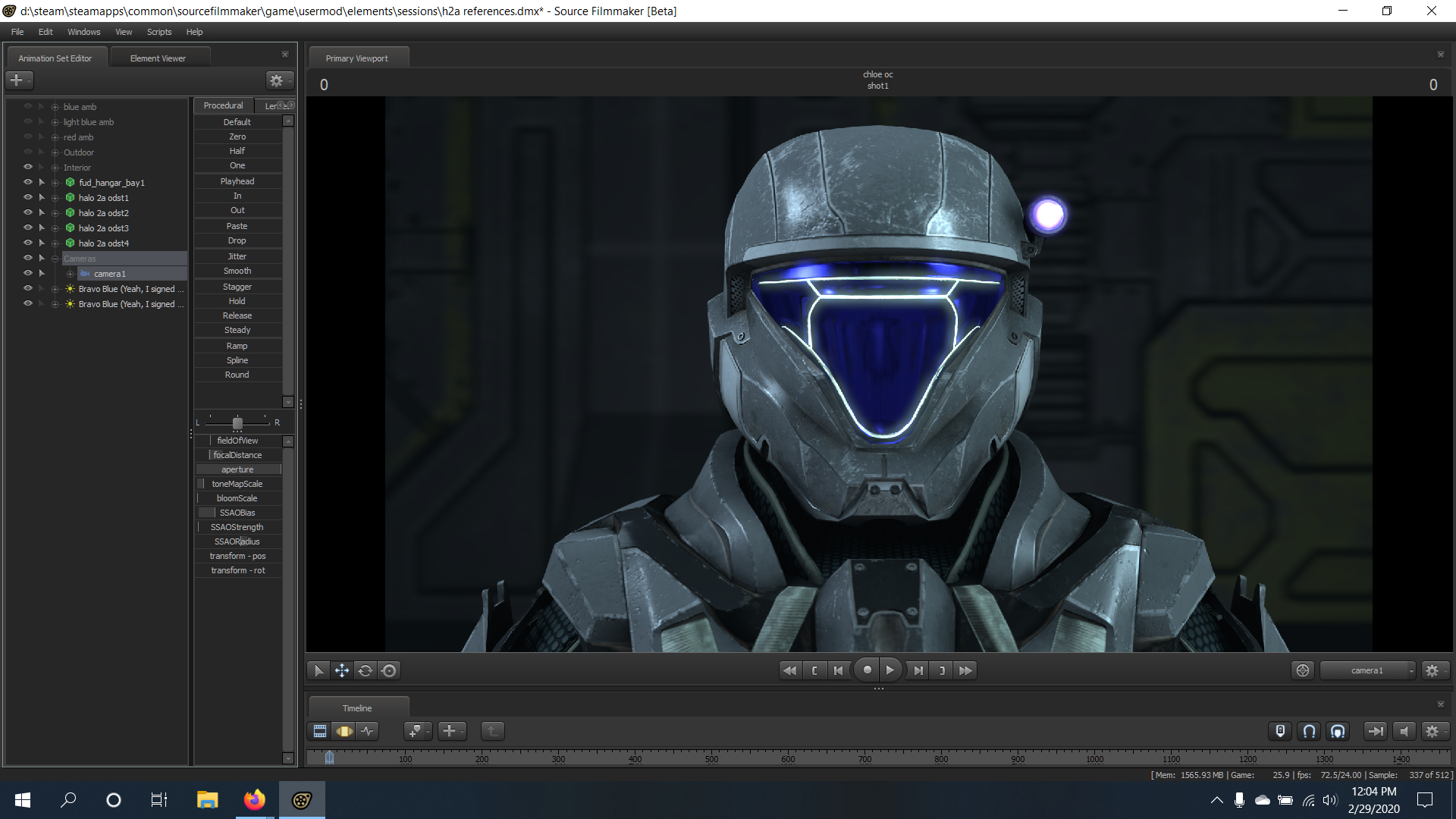The height and width of the screenshot is (819, 1456).
Task: Expand the halo 2a odst2 tree node
Action: (55, 213)
